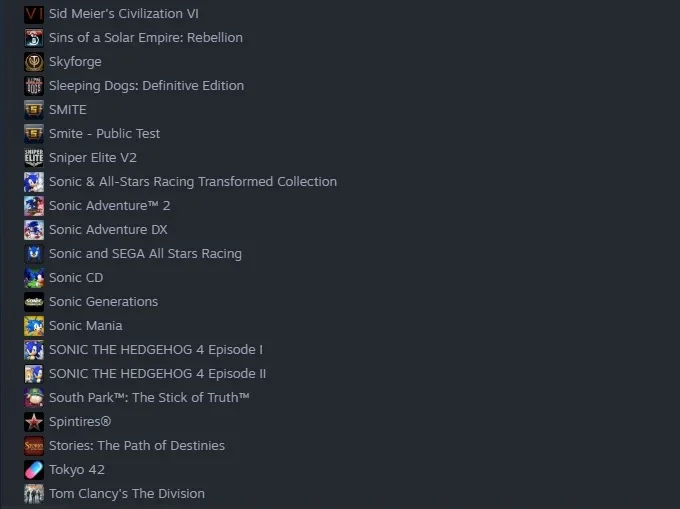Select Stories: The Path of Destinies

coord(137,446)
